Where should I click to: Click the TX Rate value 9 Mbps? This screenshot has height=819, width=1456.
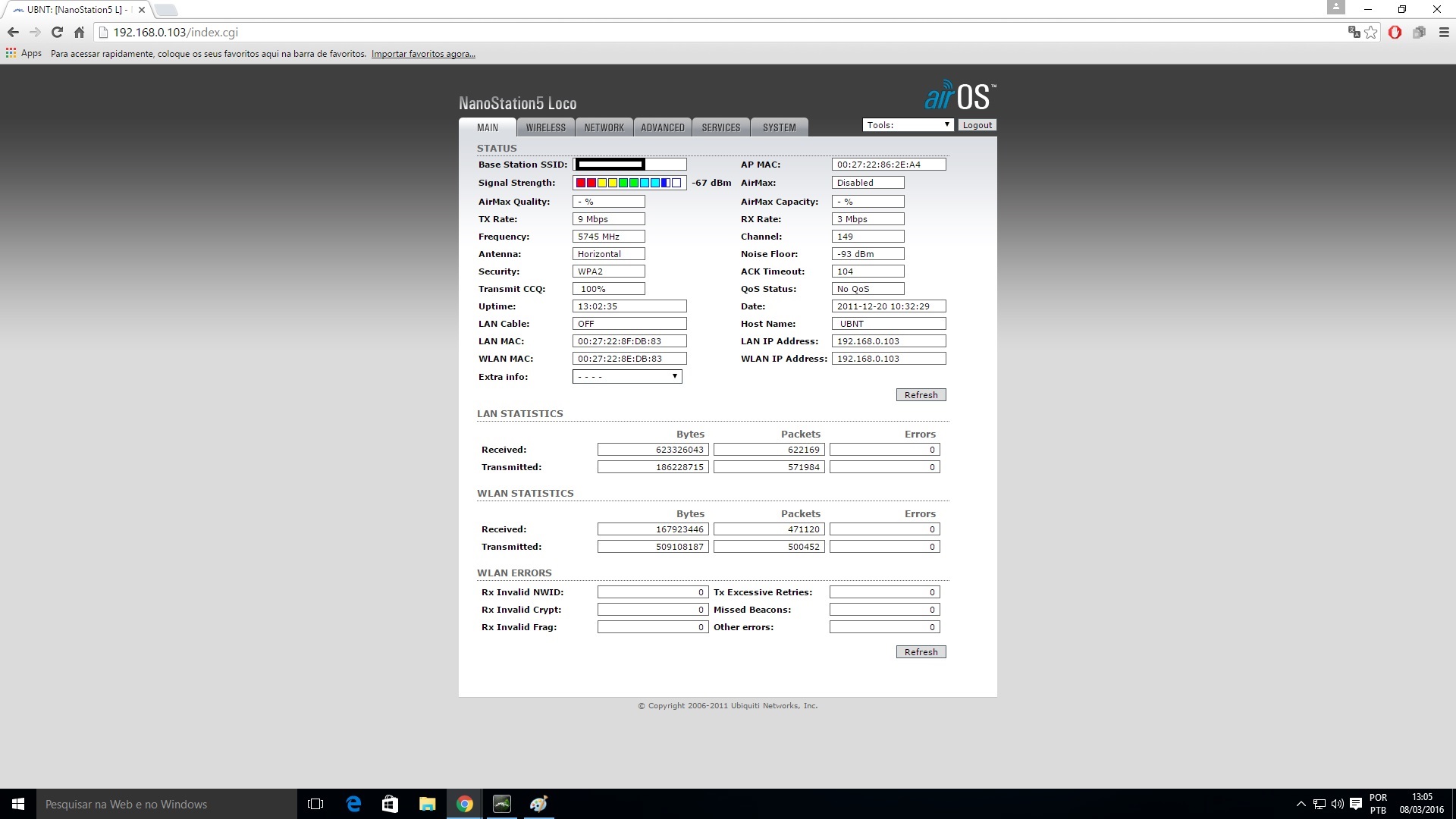[x=609, y=219]
